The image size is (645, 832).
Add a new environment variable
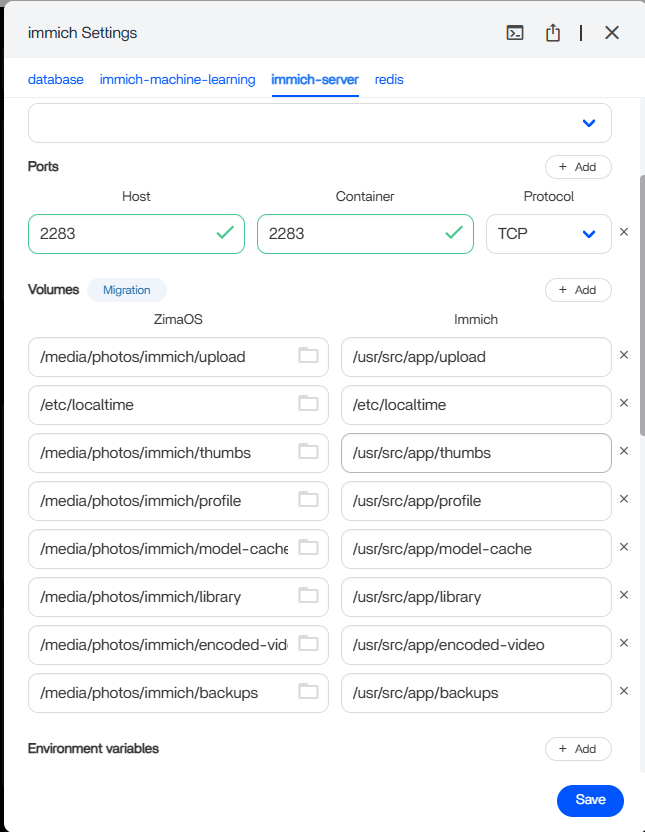click(x=578, y=749)
